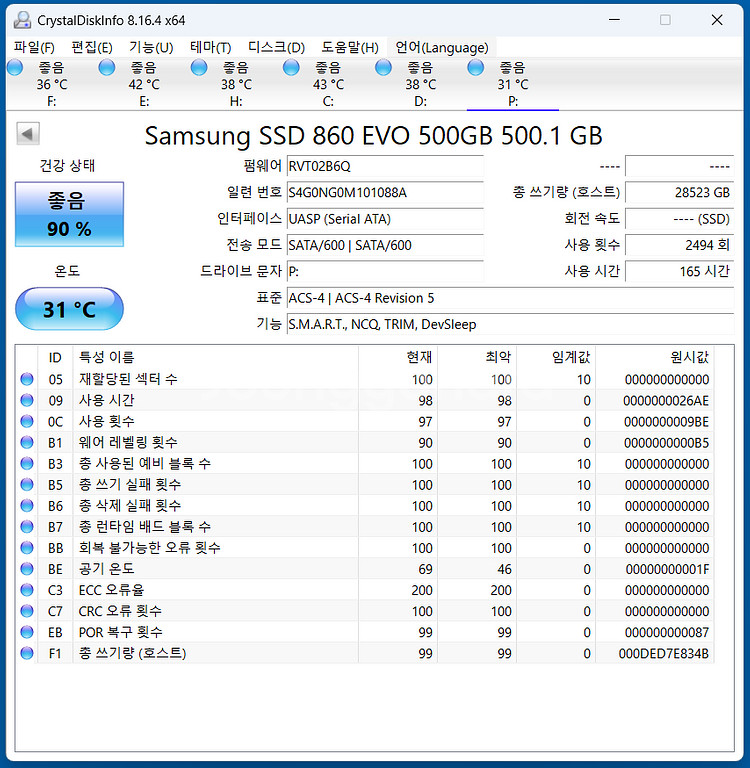The image size is (750, 768).
Task: Open the 기능(U) menu
Action: tap(150, 47)
